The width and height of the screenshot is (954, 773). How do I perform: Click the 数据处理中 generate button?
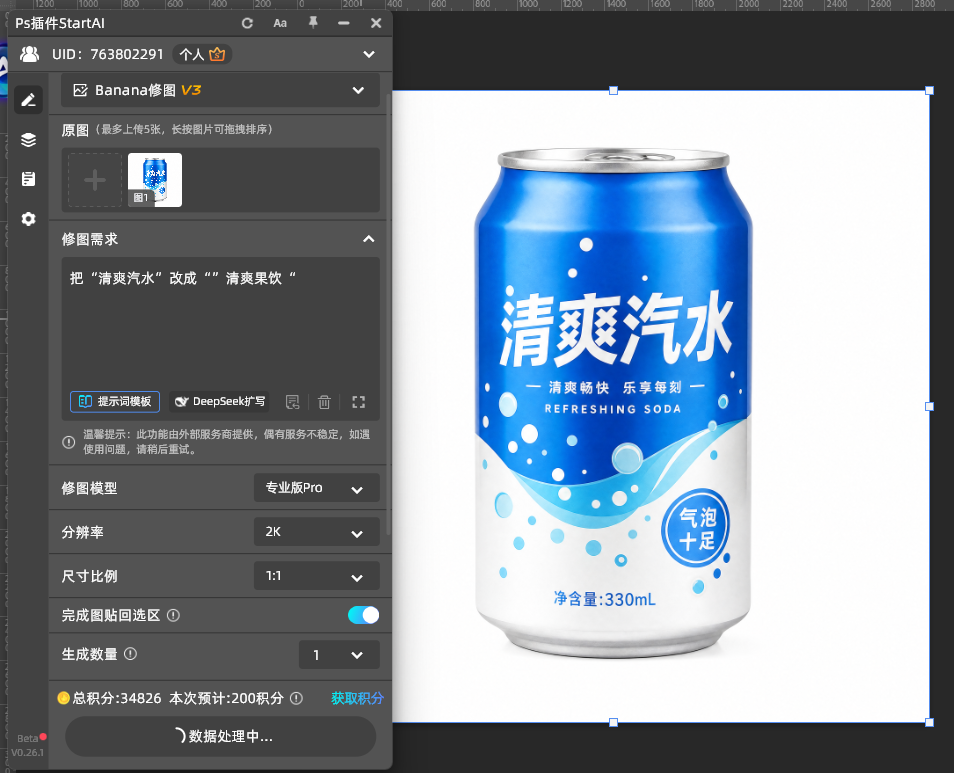tap(220, 737)
